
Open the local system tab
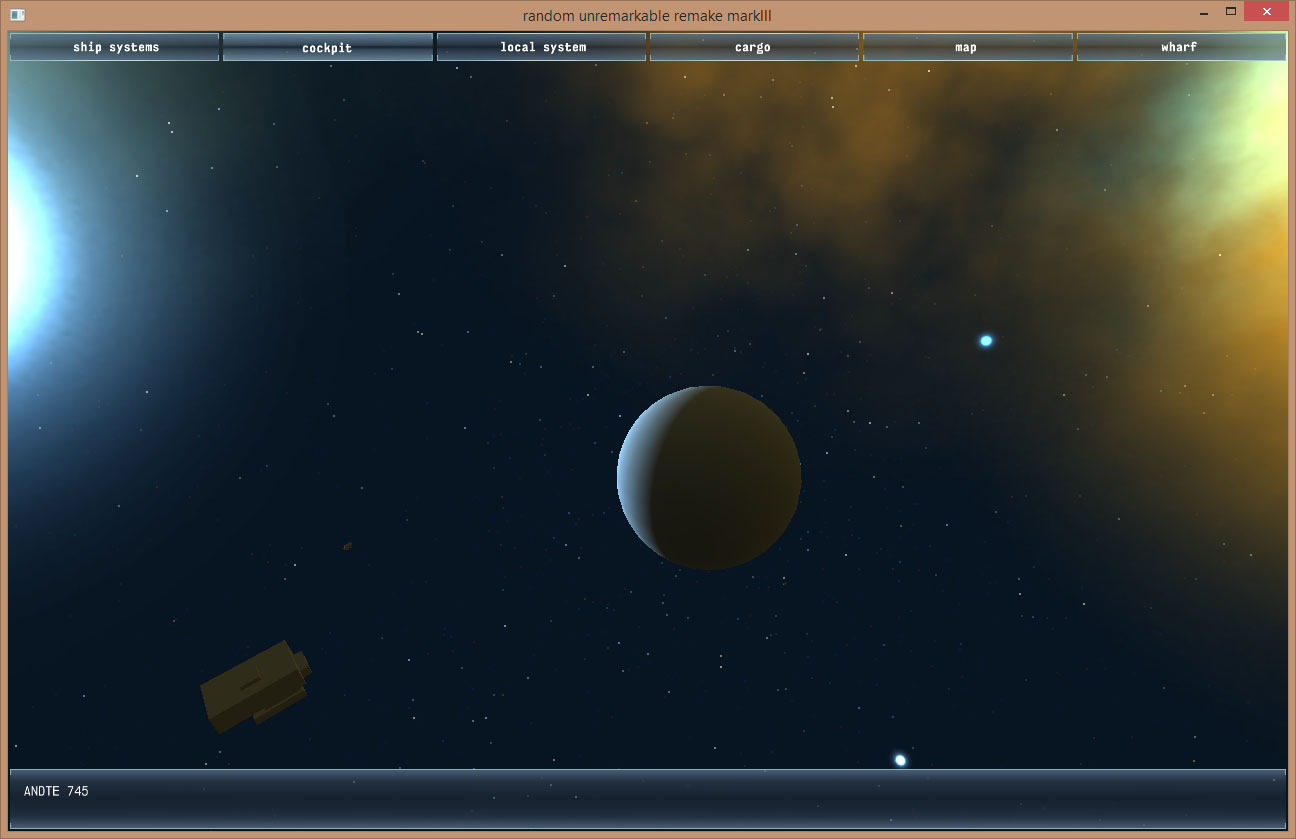pos(542,47)
